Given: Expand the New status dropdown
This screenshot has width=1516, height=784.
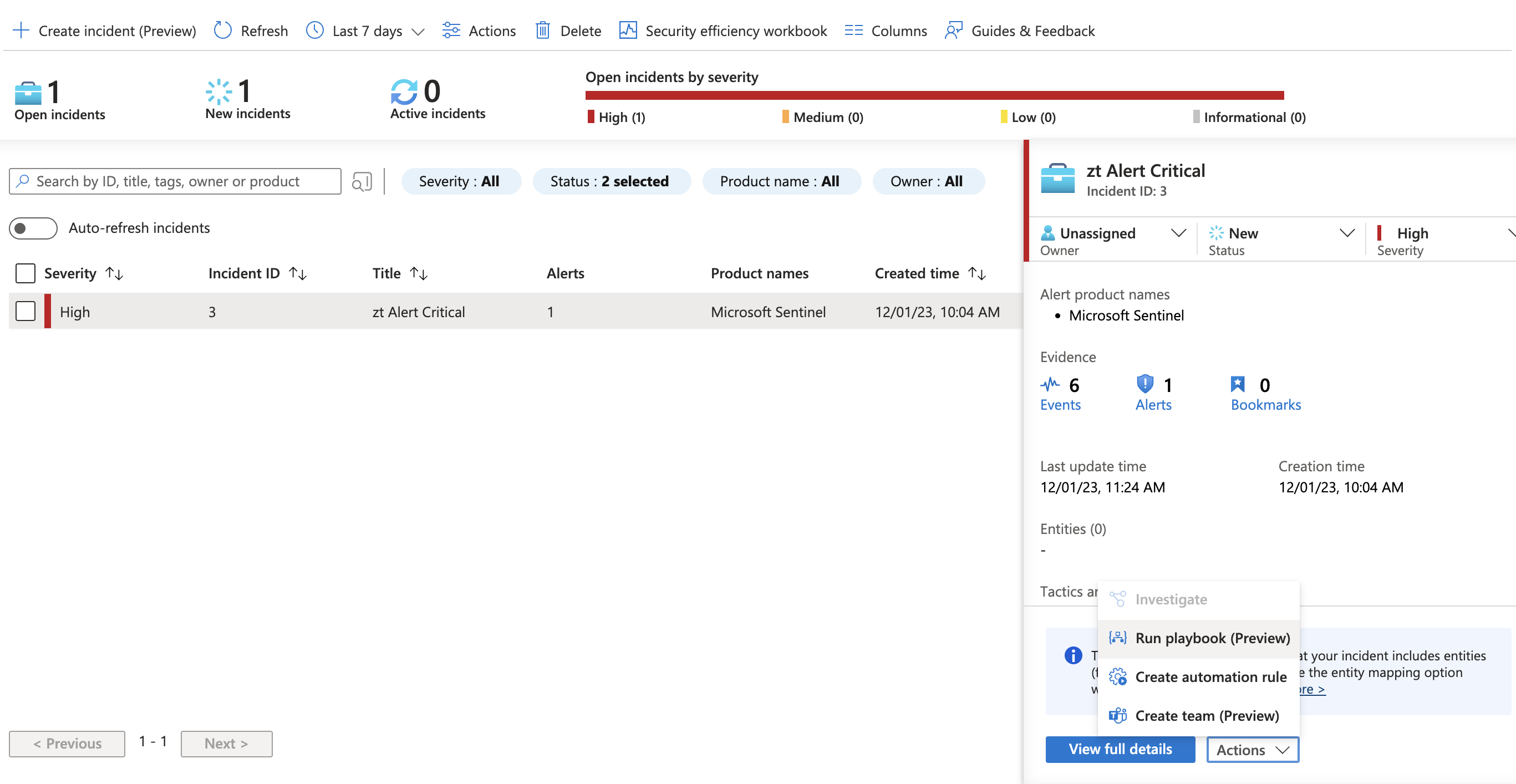Looking at the screenshot, I should point(1347,233).
